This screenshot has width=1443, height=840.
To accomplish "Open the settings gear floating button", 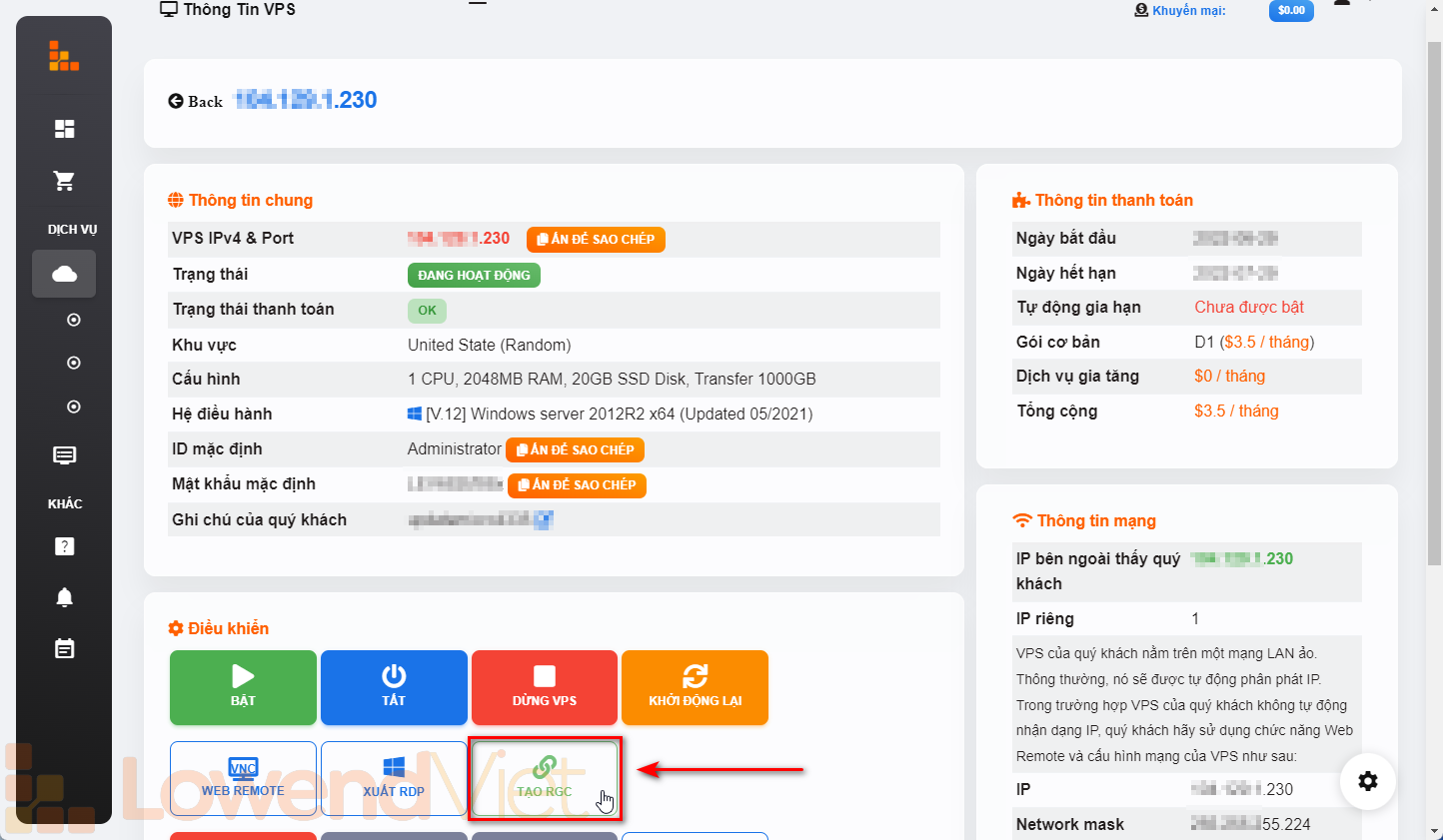I will [x=1367, y=781].
